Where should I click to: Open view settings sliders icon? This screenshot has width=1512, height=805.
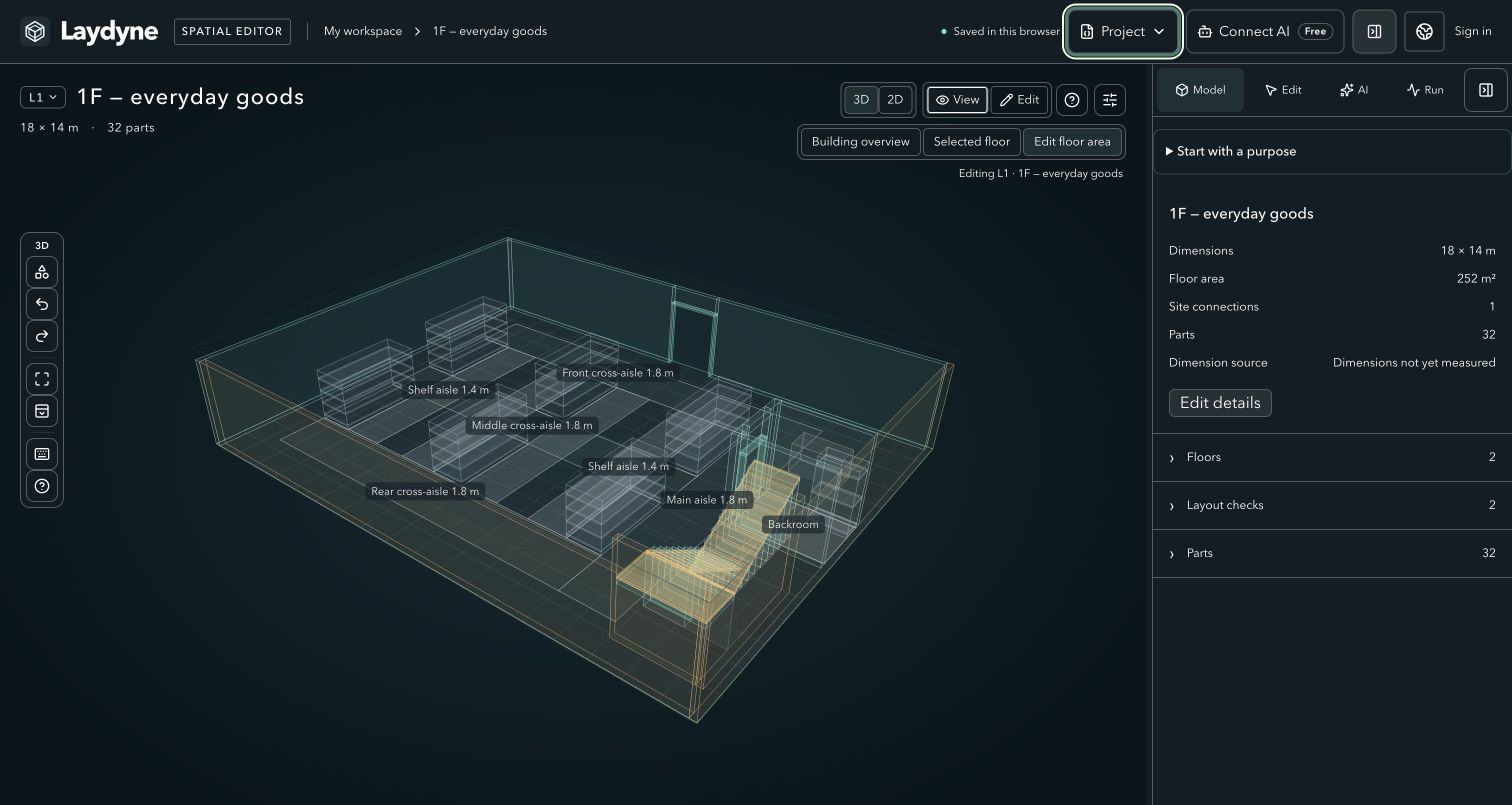tap(1110, 100)
